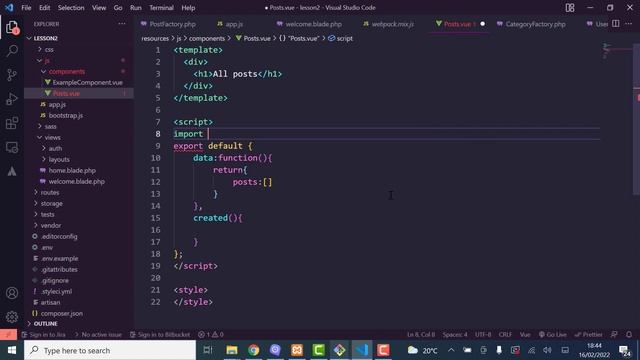Image resolution: width=640 pixels, height=360 pixels.
Task: Open Task View on the taskbar
Action: click(x=208, y=350)
